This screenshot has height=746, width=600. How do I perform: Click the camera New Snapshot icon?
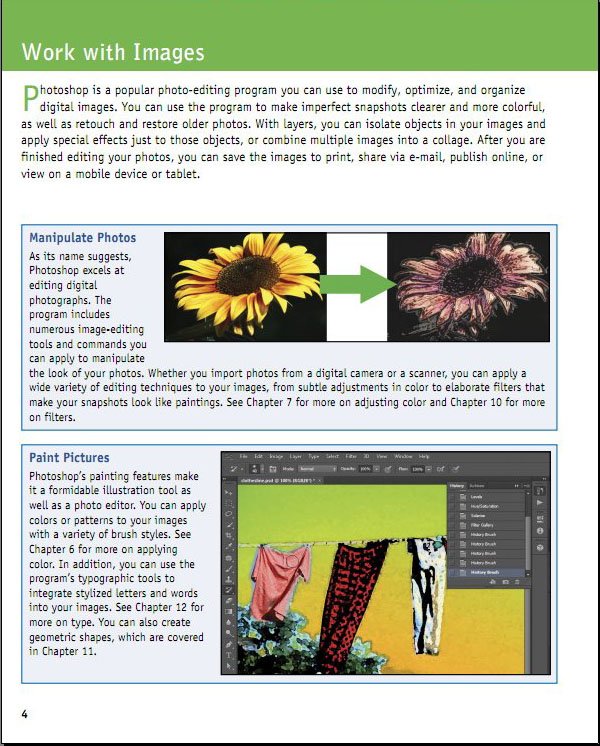[x=505, y=582]
